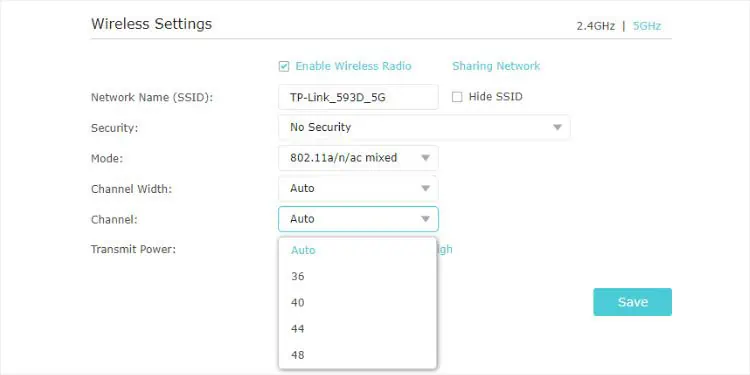Open the Channel Width dropdown arrow
Screen dimensions: 750x375
[425, 188]
